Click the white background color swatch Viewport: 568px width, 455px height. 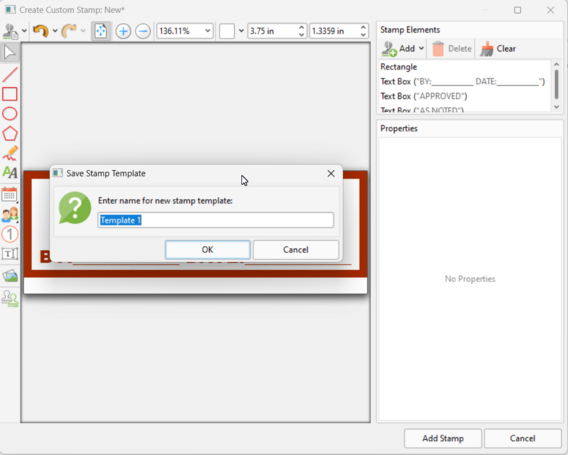click(227, 31)
